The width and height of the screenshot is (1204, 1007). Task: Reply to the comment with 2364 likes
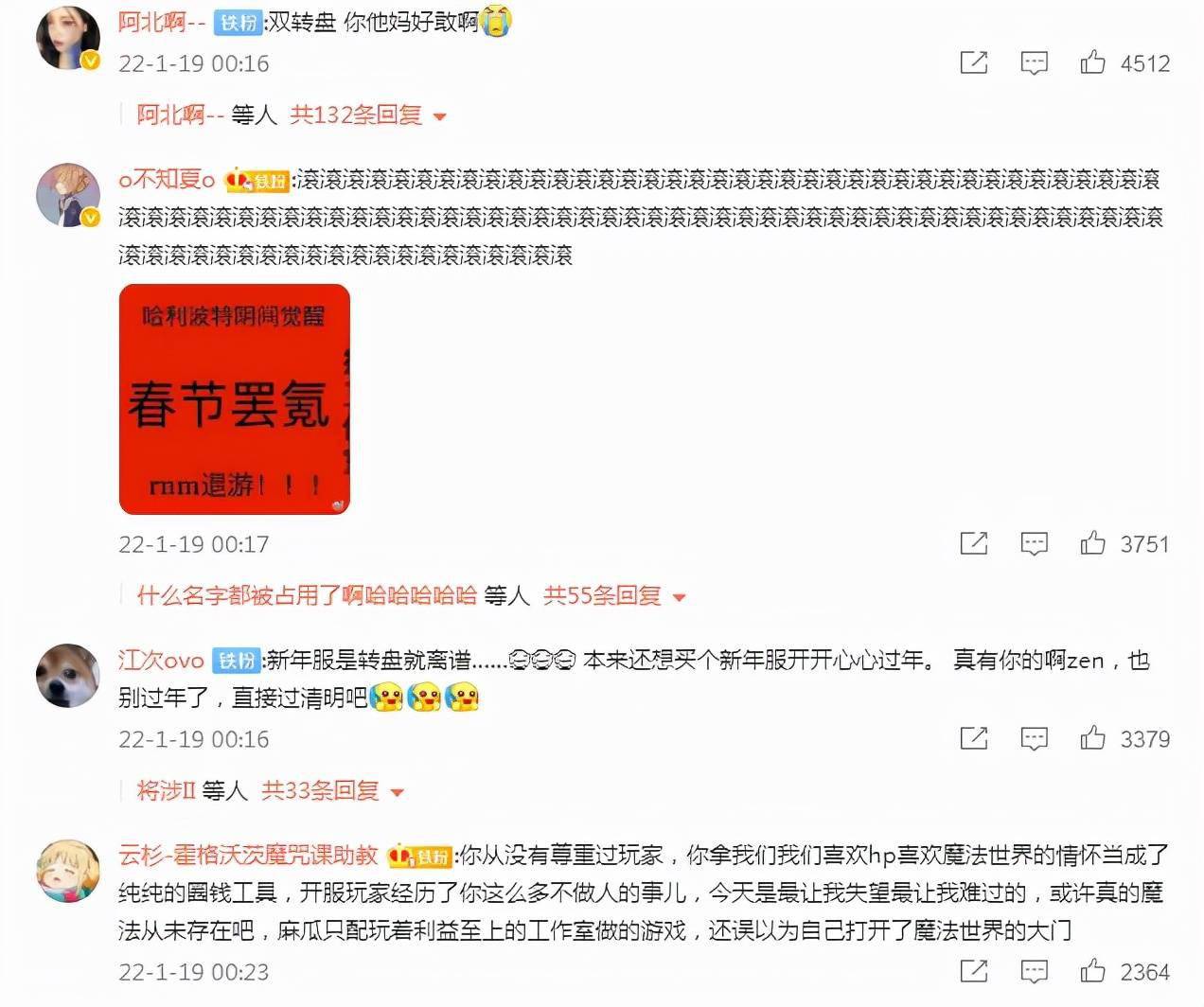(x=1034, y=971)
